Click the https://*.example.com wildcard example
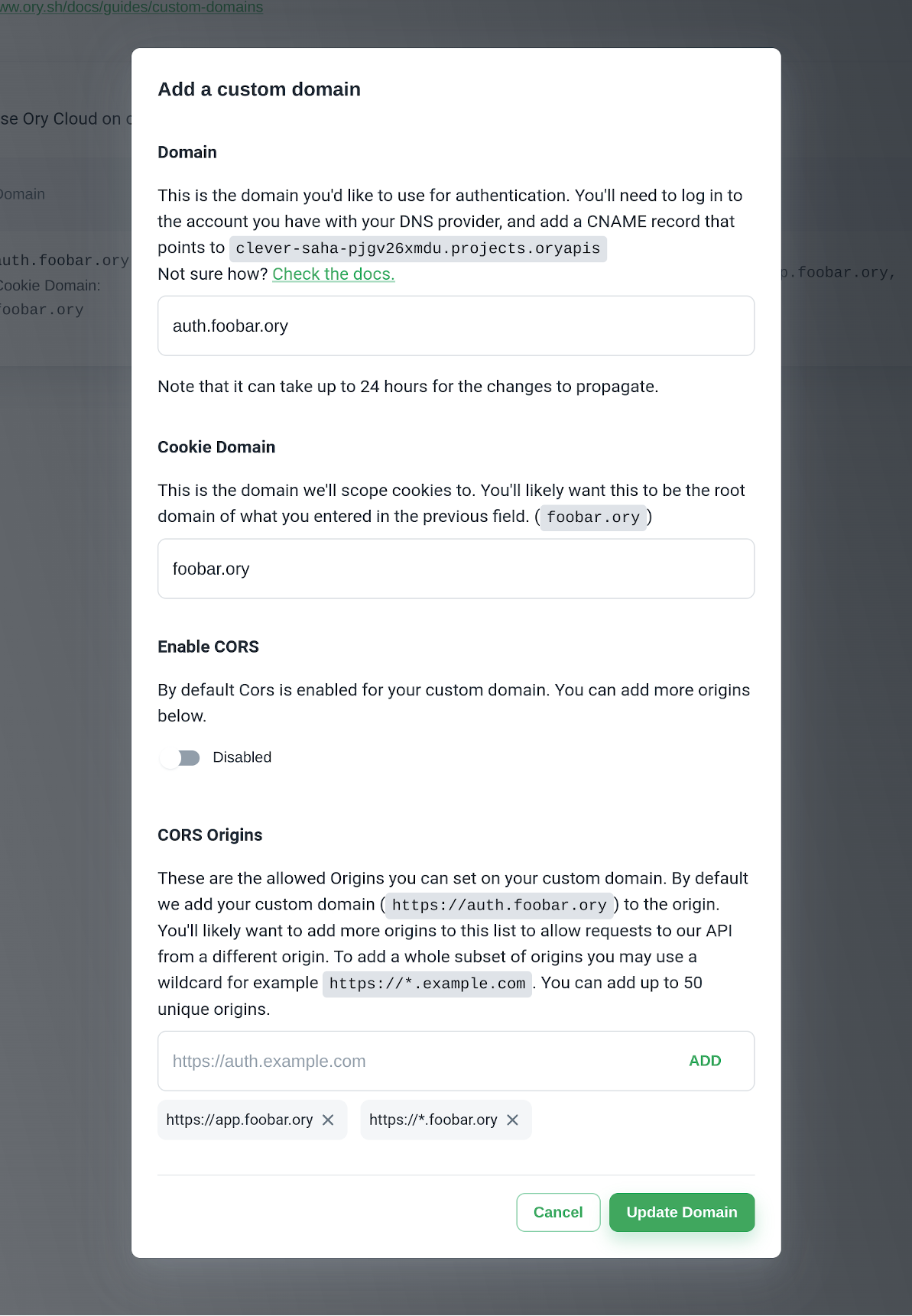 [x=427, y=984]
